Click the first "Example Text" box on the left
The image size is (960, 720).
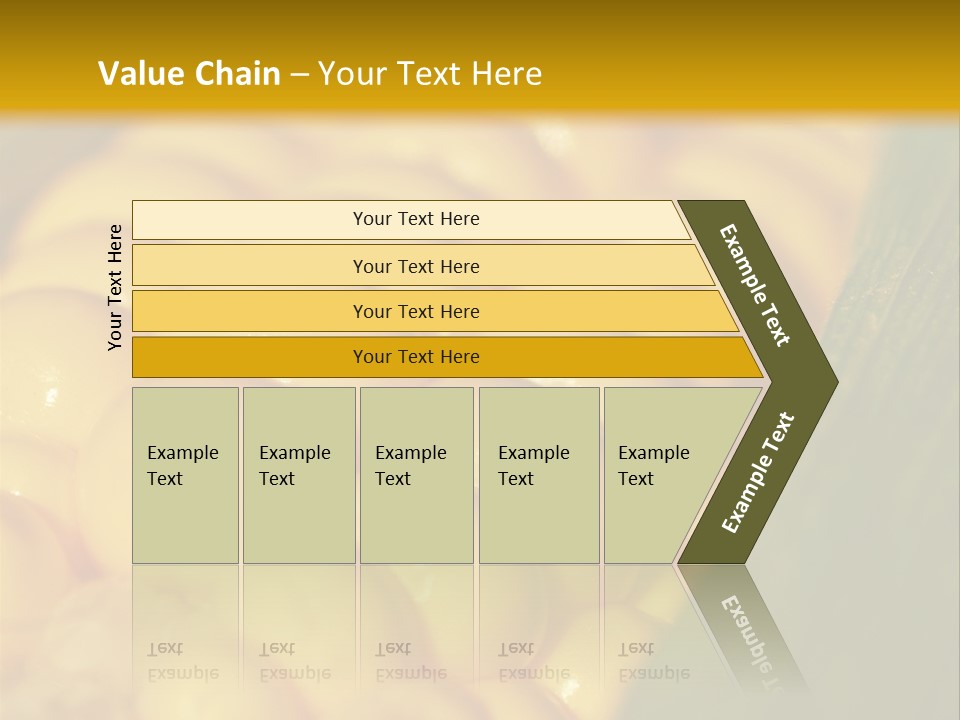185,475
